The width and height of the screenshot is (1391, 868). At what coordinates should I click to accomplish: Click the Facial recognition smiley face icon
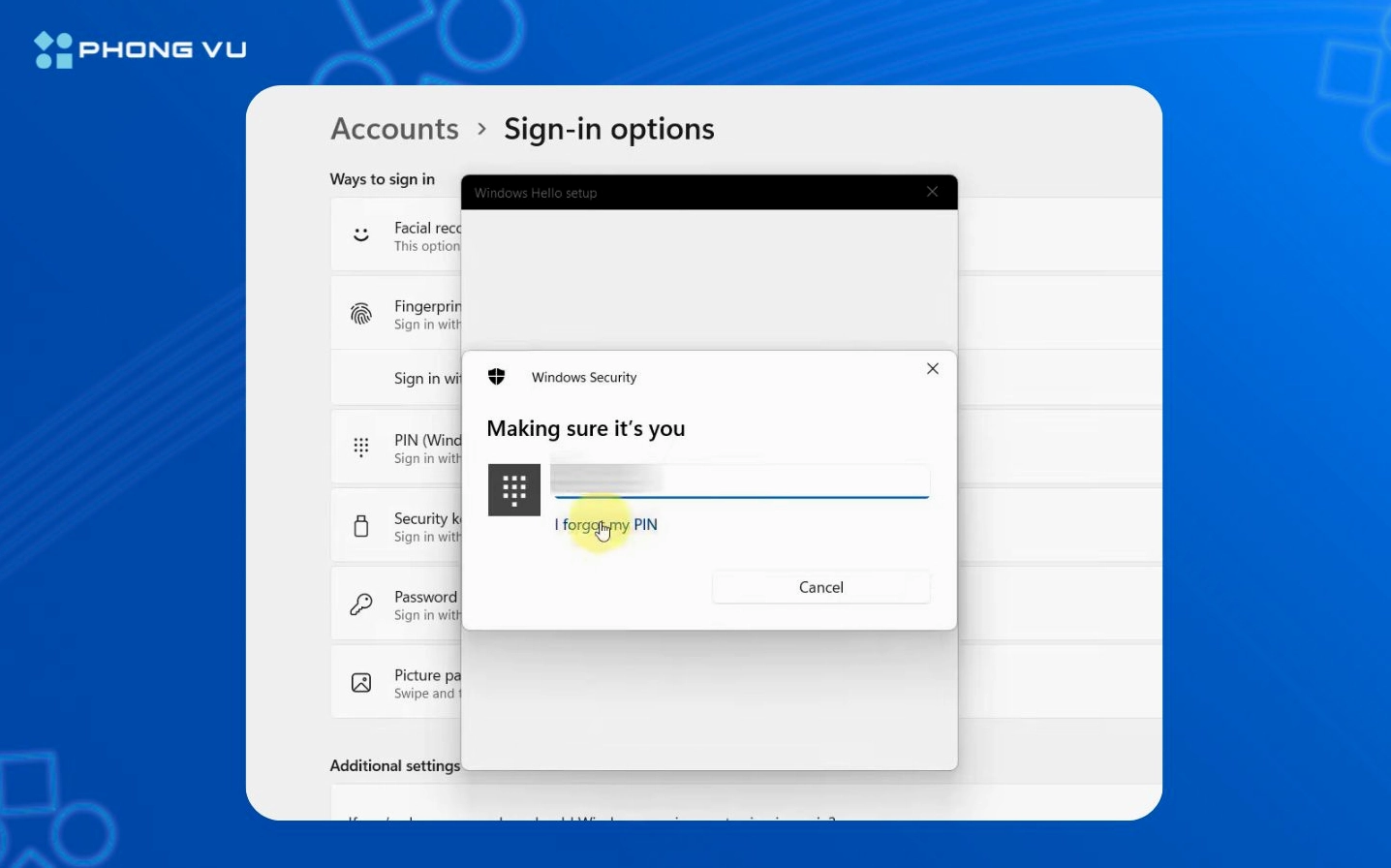tap(361, 234)
